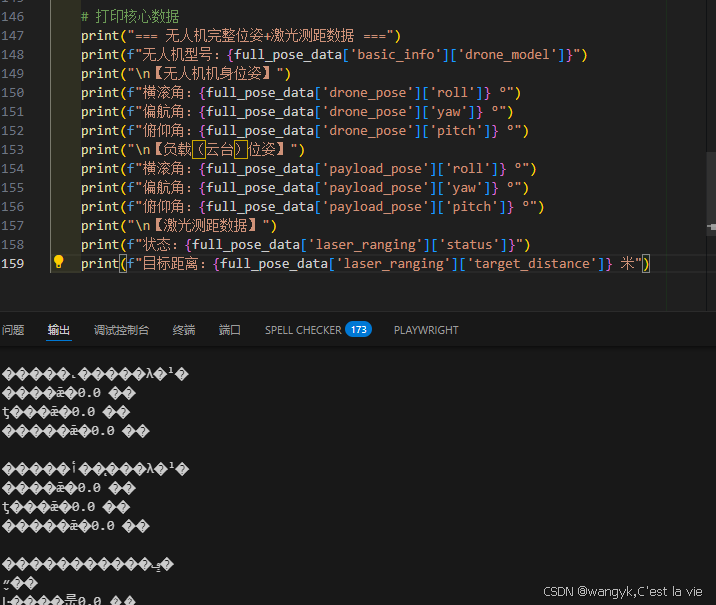This screenshot has height=605, width=716.
Task: Open the PLAYWRIGHT panel tab
Action: click(x=426, y=330)
